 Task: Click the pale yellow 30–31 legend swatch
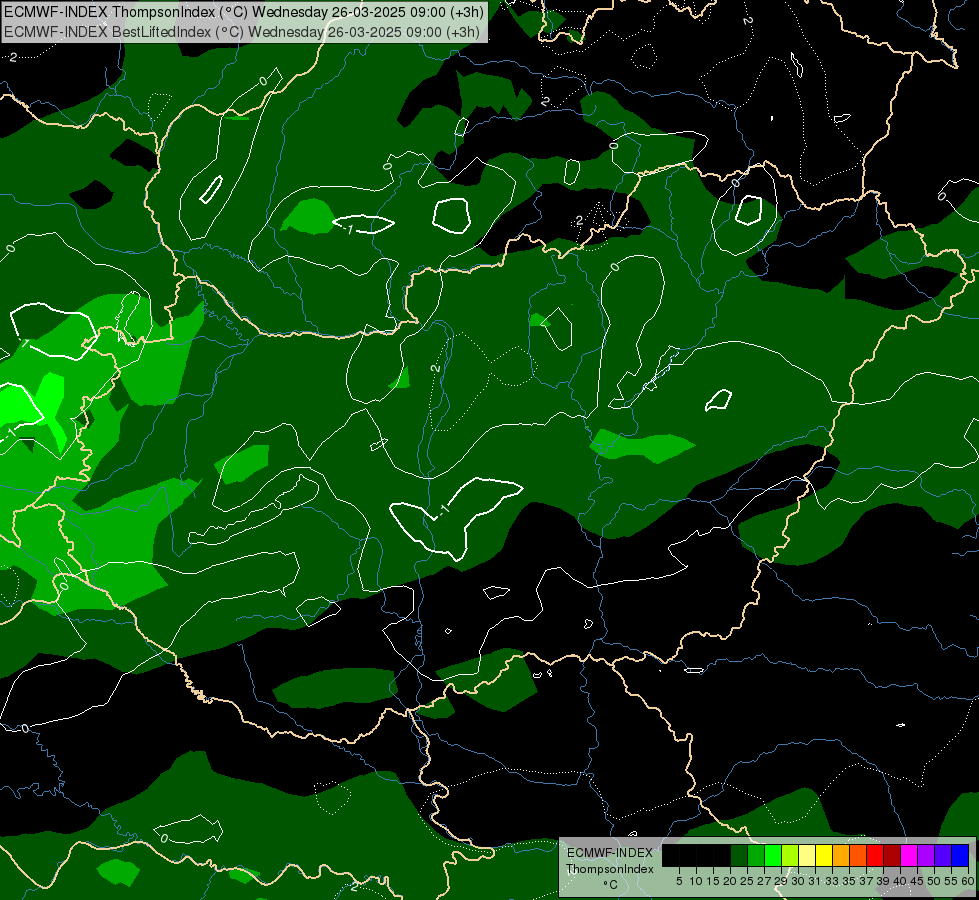(807, 855)
